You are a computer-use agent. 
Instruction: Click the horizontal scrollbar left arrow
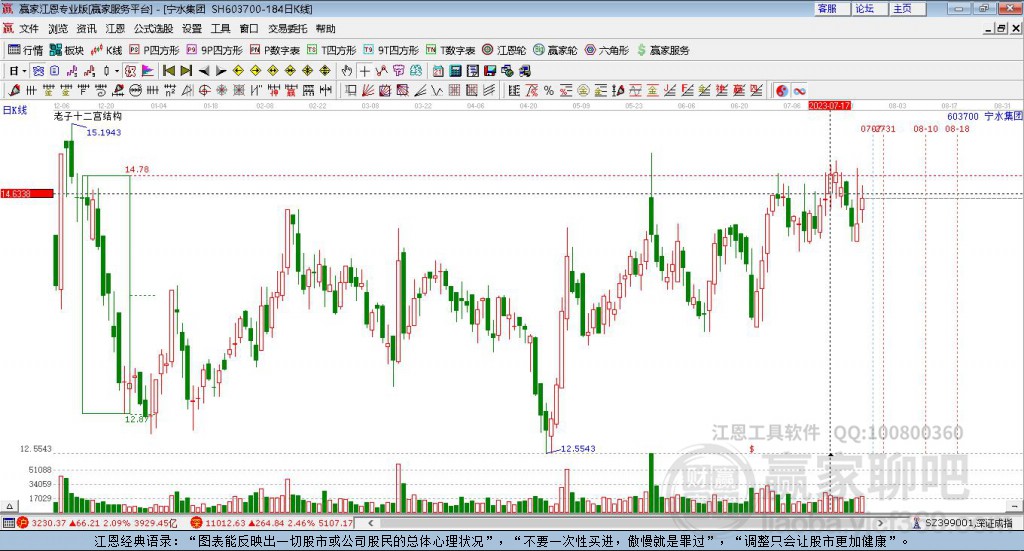click(371, 523)
